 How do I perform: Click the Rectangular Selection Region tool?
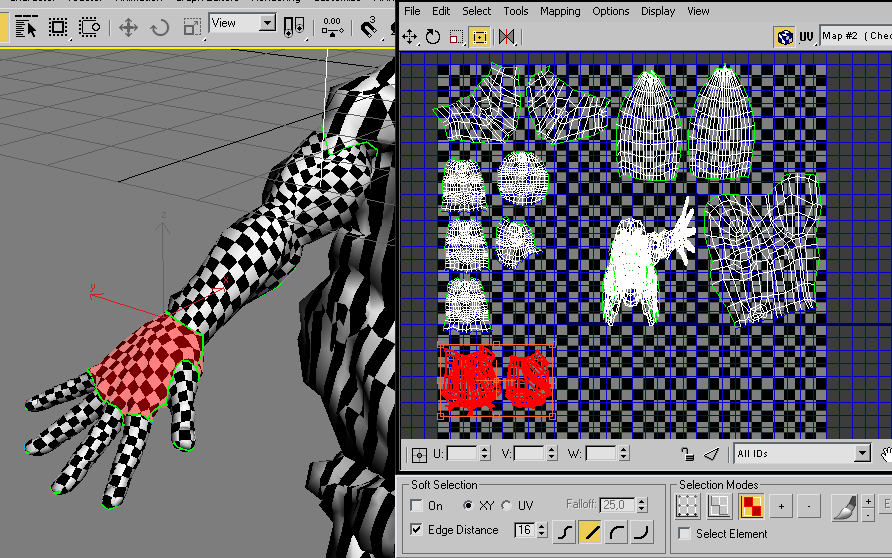[57, 27]
